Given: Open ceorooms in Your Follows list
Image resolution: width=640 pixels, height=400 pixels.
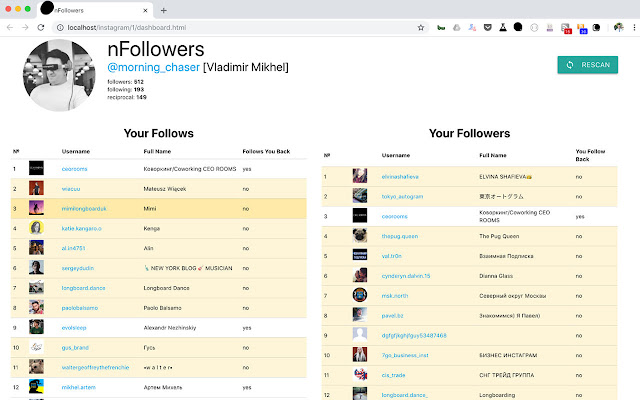Looking at the screenshot, I should click(74, 169).
